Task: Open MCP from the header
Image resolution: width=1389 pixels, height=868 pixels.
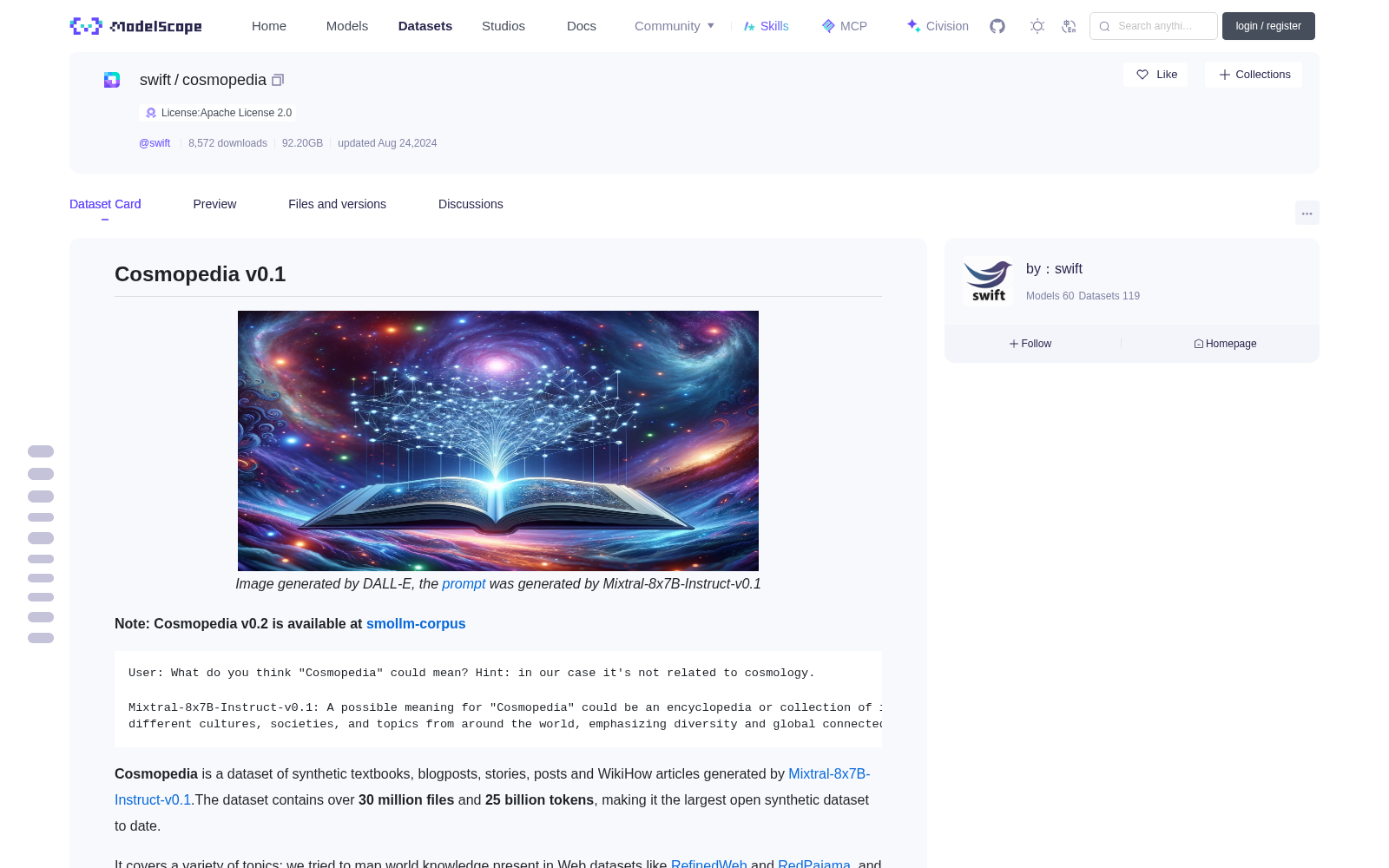Action: tap(844, 26)
